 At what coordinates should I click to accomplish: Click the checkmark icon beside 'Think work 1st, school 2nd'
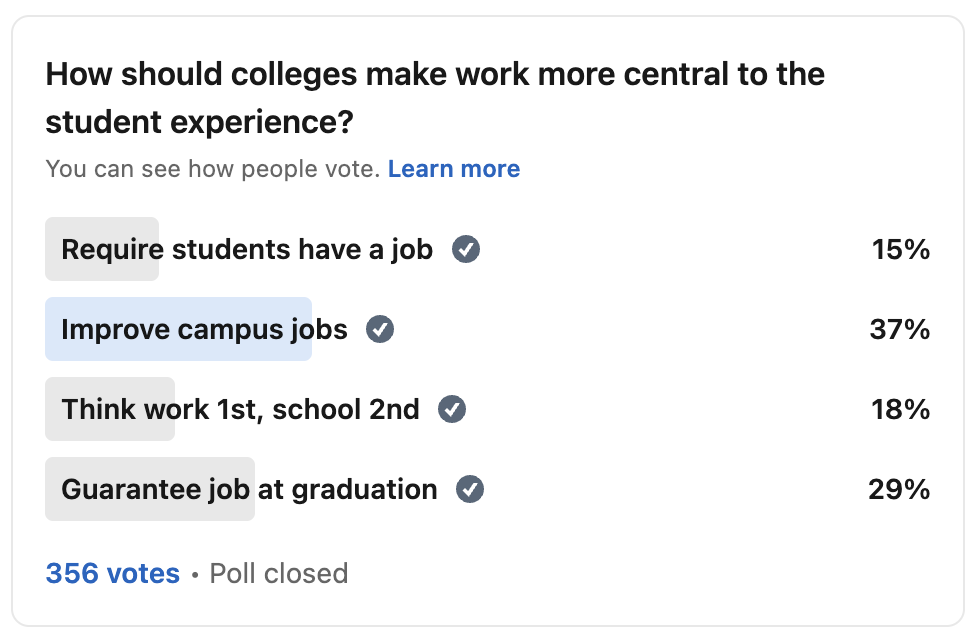tap(451, 409)
